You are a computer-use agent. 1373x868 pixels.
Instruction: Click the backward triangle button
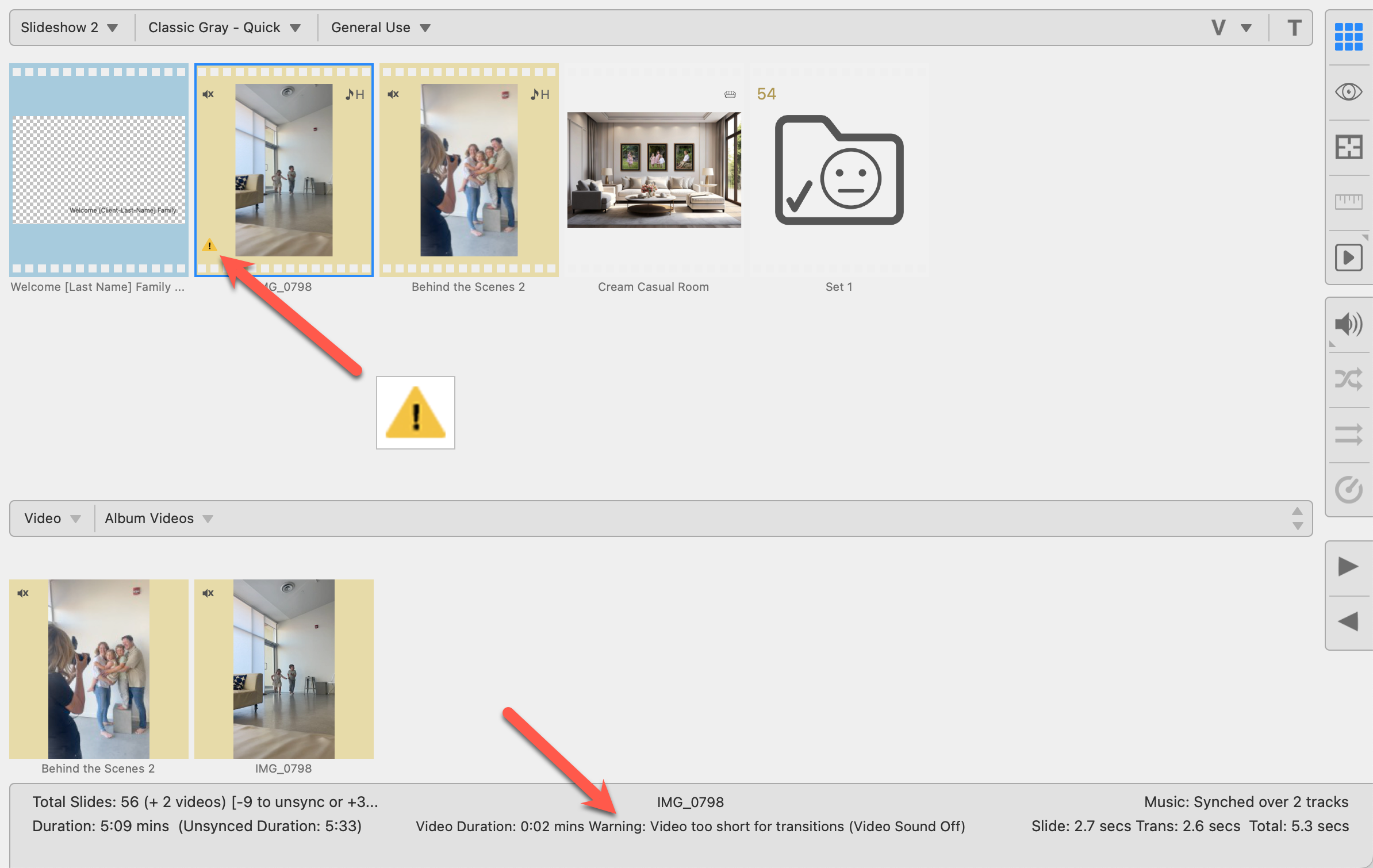click(x=1348, y=622)
